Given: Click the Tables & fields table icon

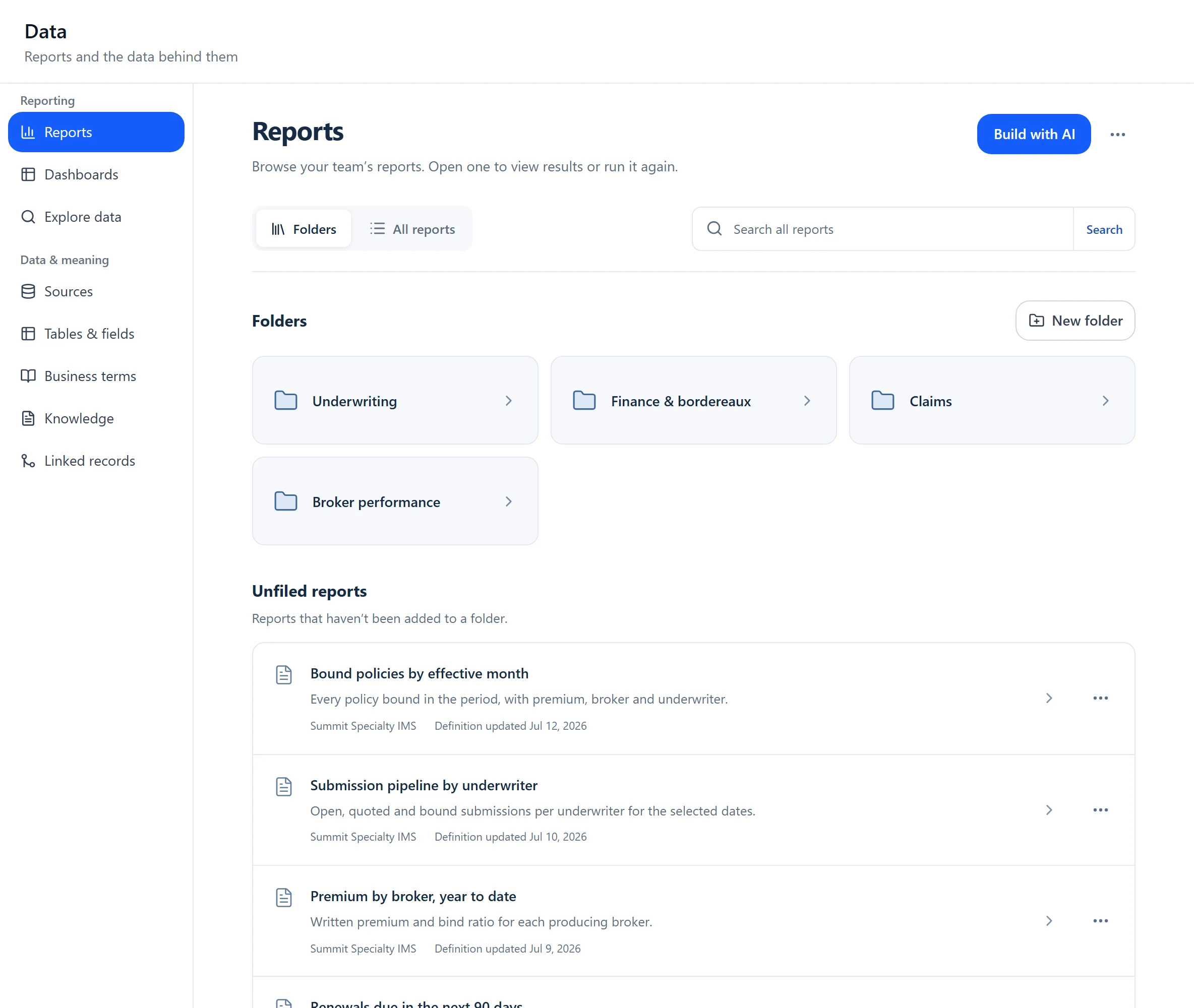Looking at the screenshot, I should tap(28, 334).
